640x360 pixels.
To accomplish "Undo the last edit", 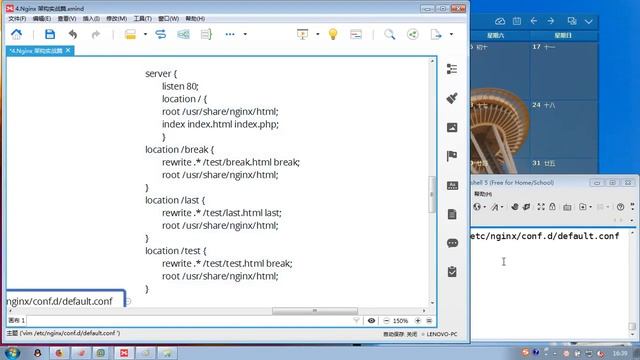I will [x=73, y=34].
